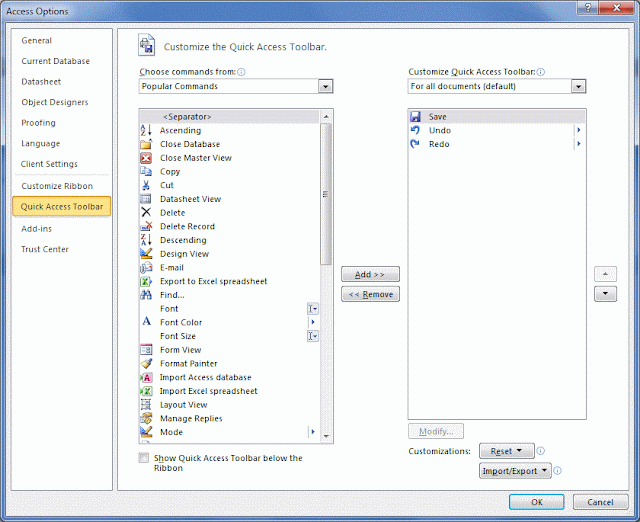This screenshot has width=640, height=522.
Task: Click the commands list scrollbar thumb
Action: (326, 194)
